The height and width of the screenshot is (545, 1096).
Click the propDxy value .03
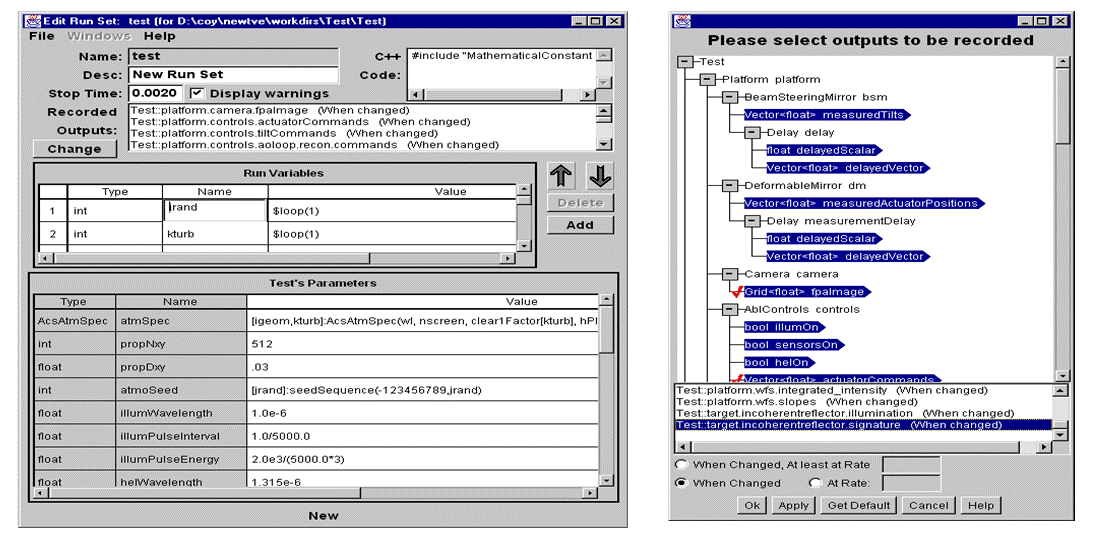point(423,367)
